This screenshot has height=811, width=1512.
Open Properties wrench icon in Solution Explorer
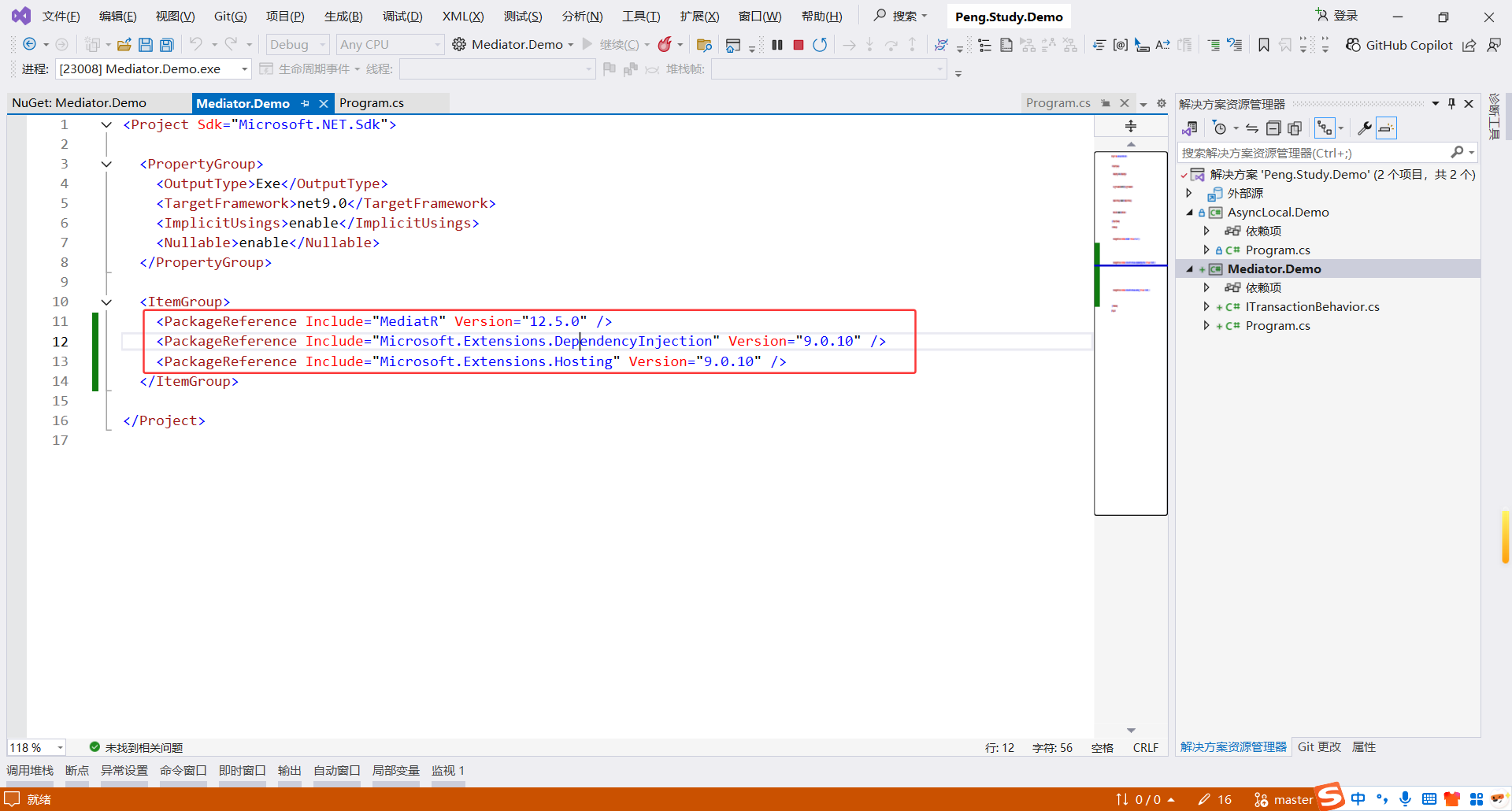(x=1365, y=128)
